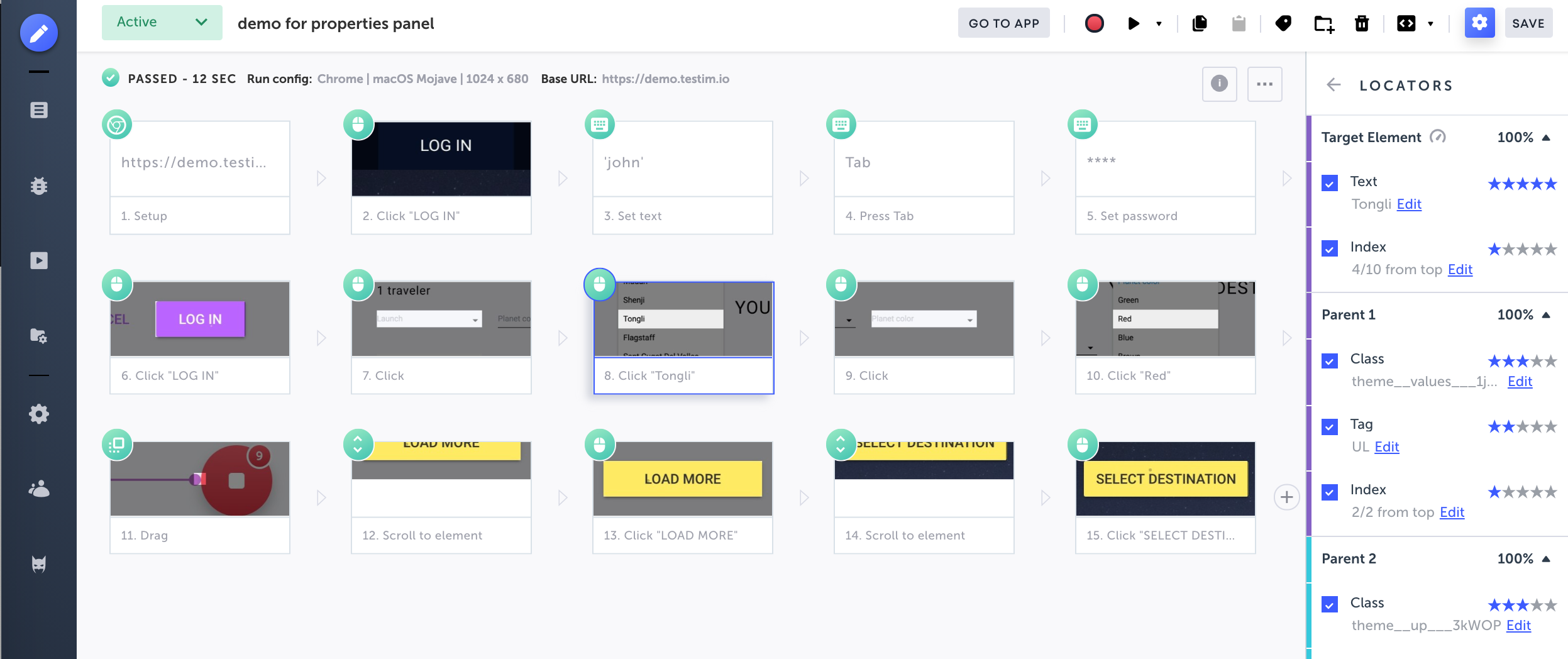Expand the run options dropdown arrow

[1159, 24]
